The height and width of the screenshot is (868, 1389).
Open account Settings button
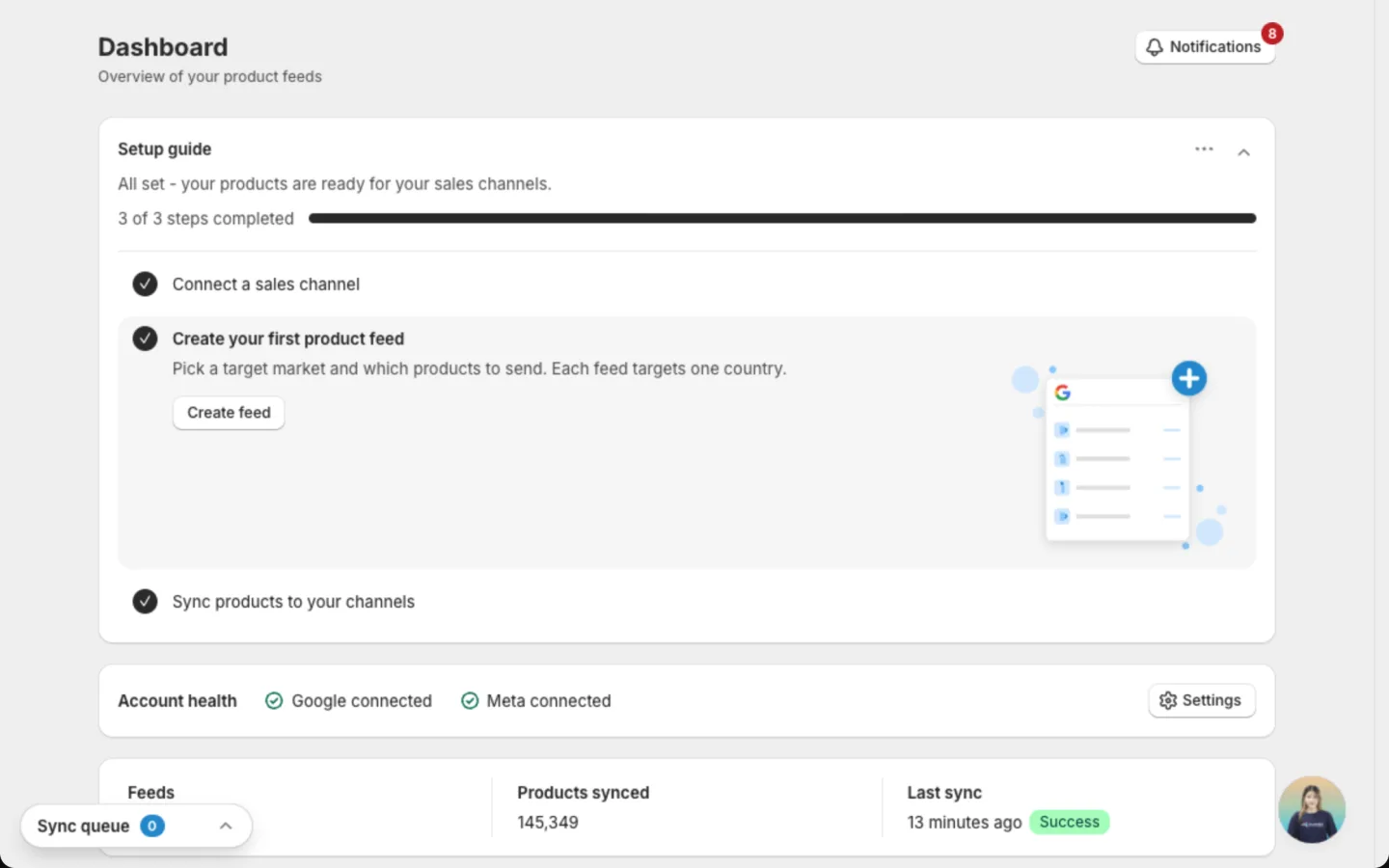point(1201,700)
